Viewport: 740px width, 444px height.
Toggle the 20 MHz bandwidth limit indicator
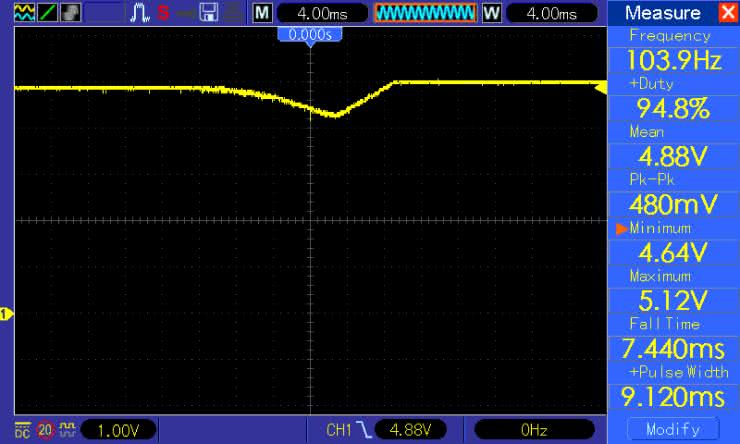(44, 430)
